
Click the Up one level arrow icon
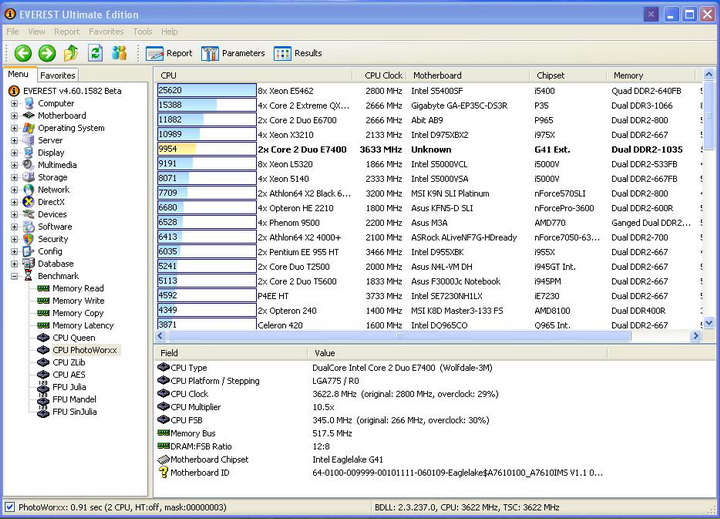pos(71,53)
